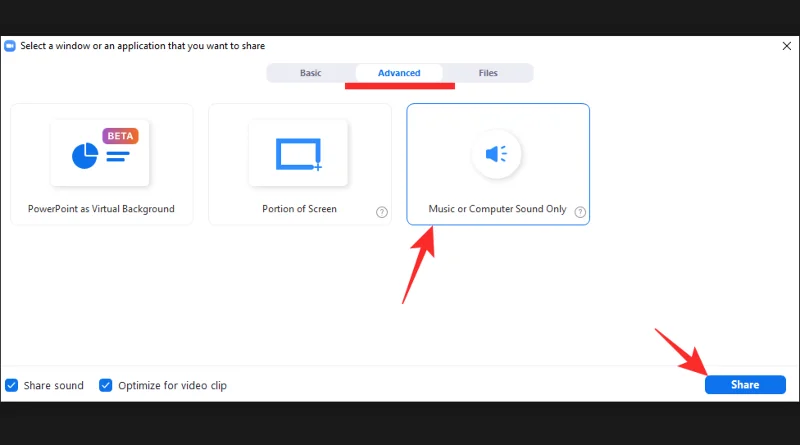Image resolution: width=800 pixels, height=445 pixels.
Task: Uncheck Optimize for video clip checkbox
Action: (x=106, y=385)
